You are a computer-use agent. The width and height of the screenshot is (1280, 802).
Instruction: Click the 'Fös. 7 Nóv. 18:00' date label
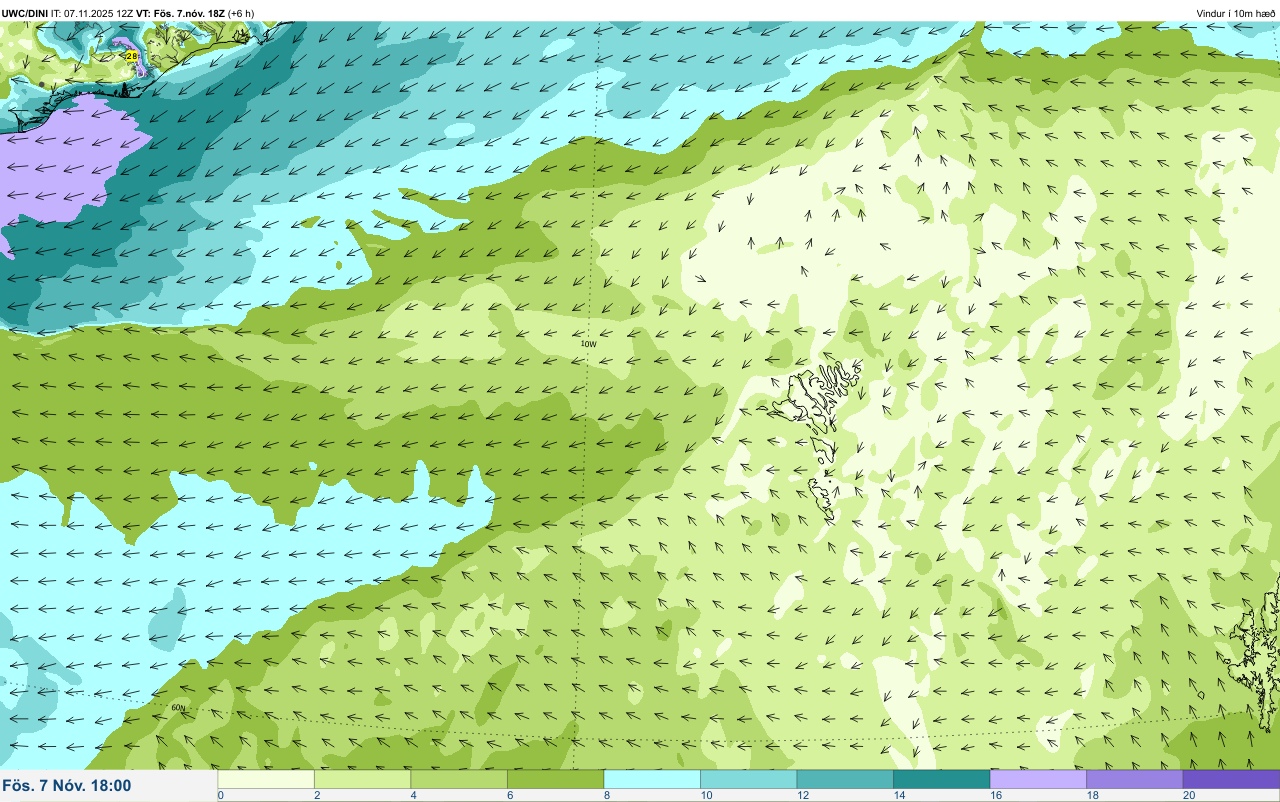coord(67,785)
